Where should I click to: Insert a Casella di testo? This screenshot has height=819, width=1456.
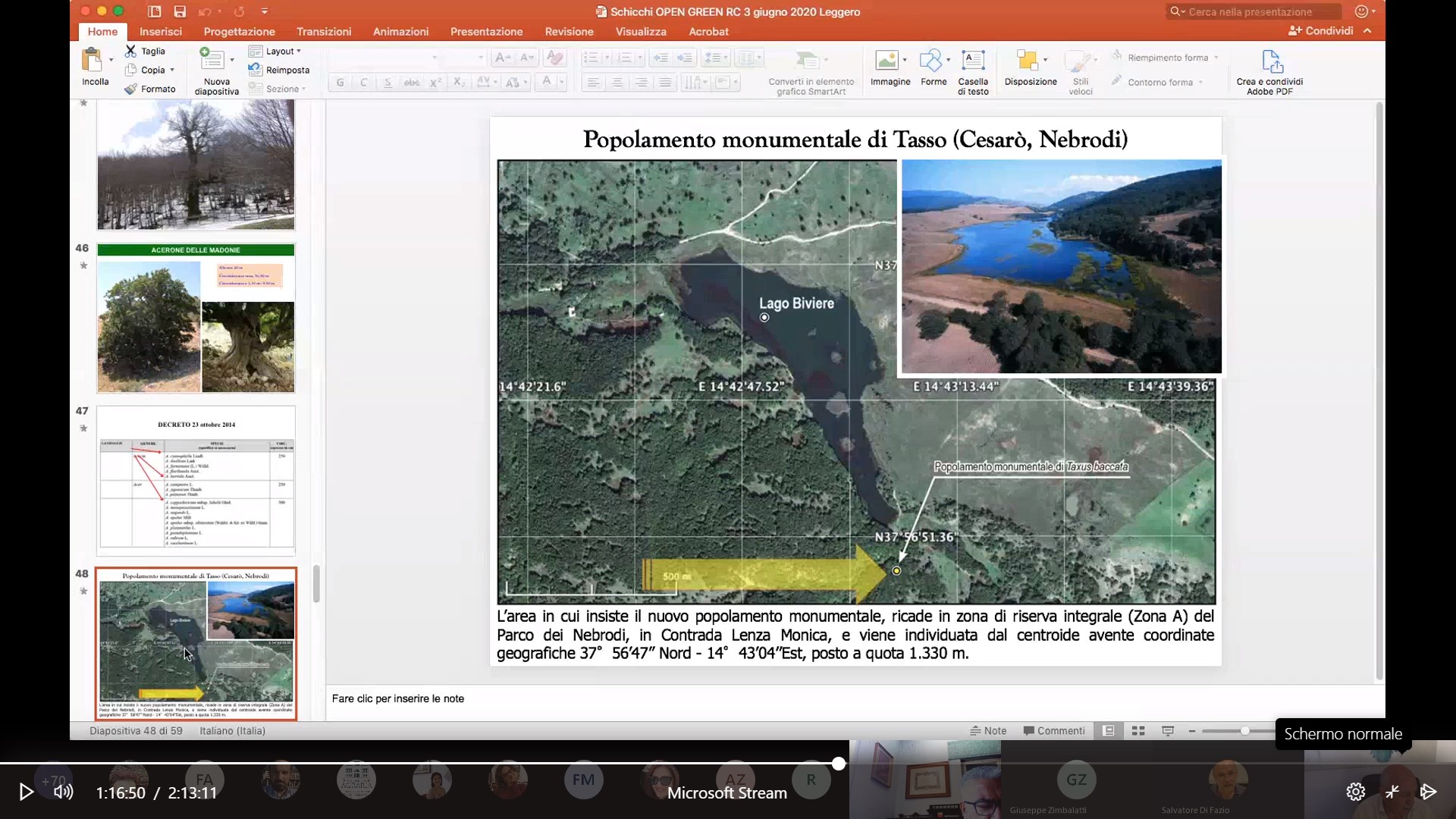click(973, 61)
